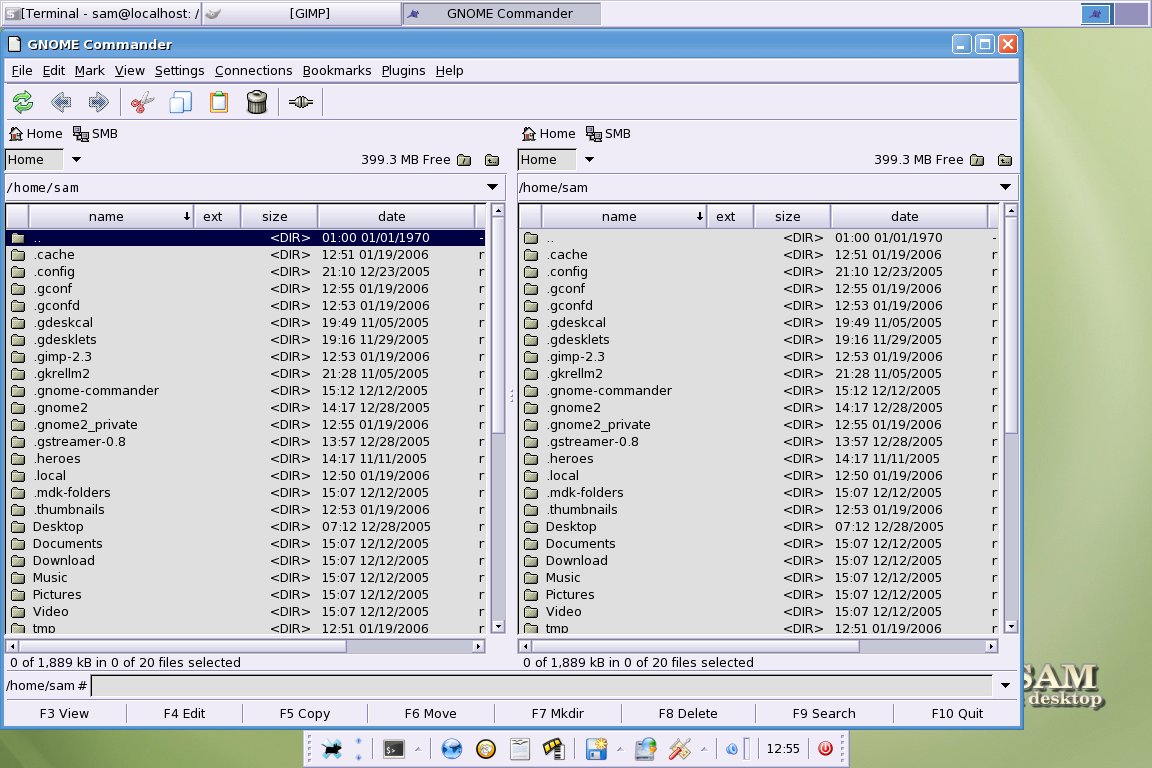Click the clock in the bottom panel

(x=783, y=749)
